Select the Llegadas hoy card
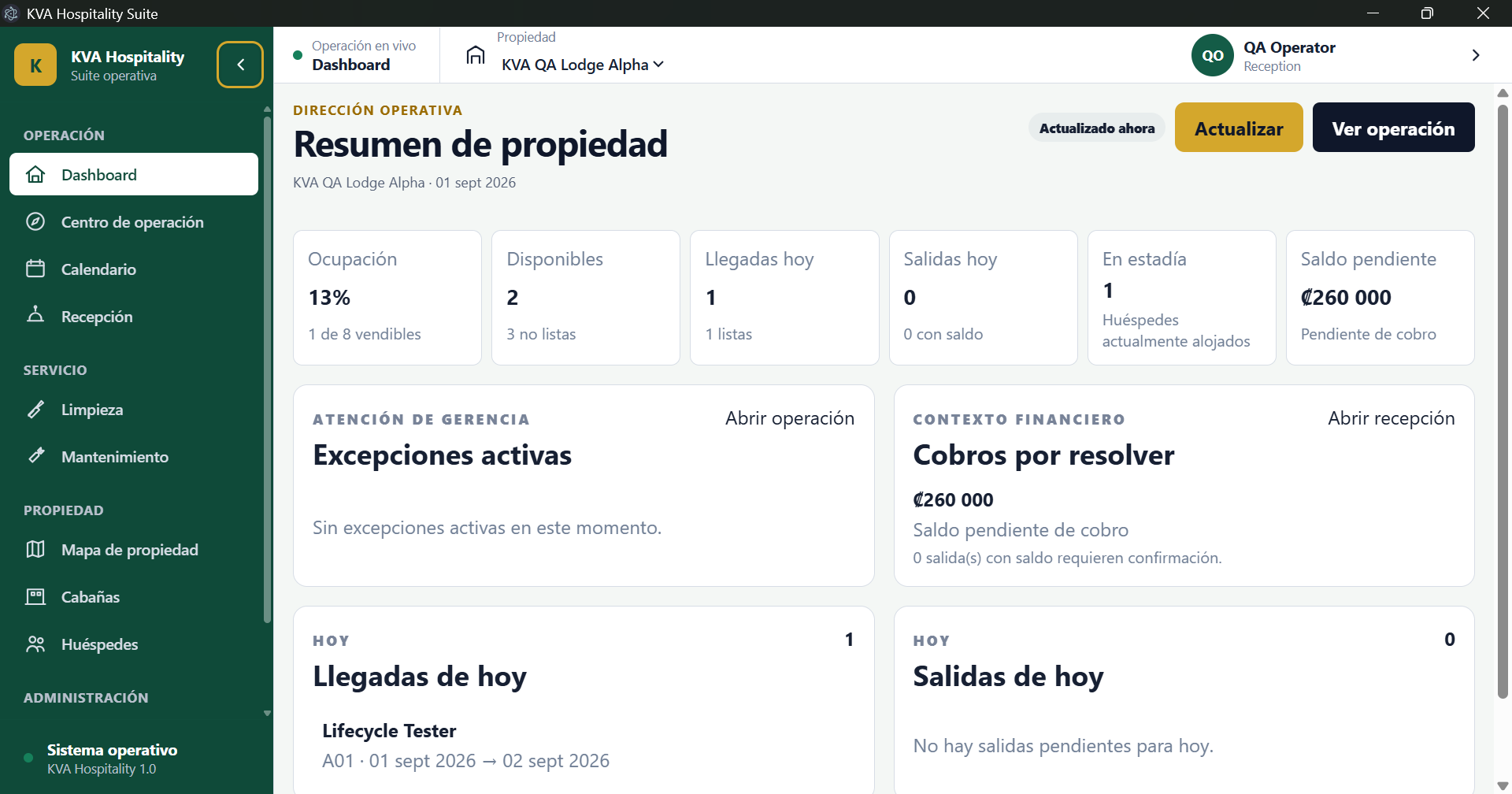1512x794 pixels. [784, 298]
